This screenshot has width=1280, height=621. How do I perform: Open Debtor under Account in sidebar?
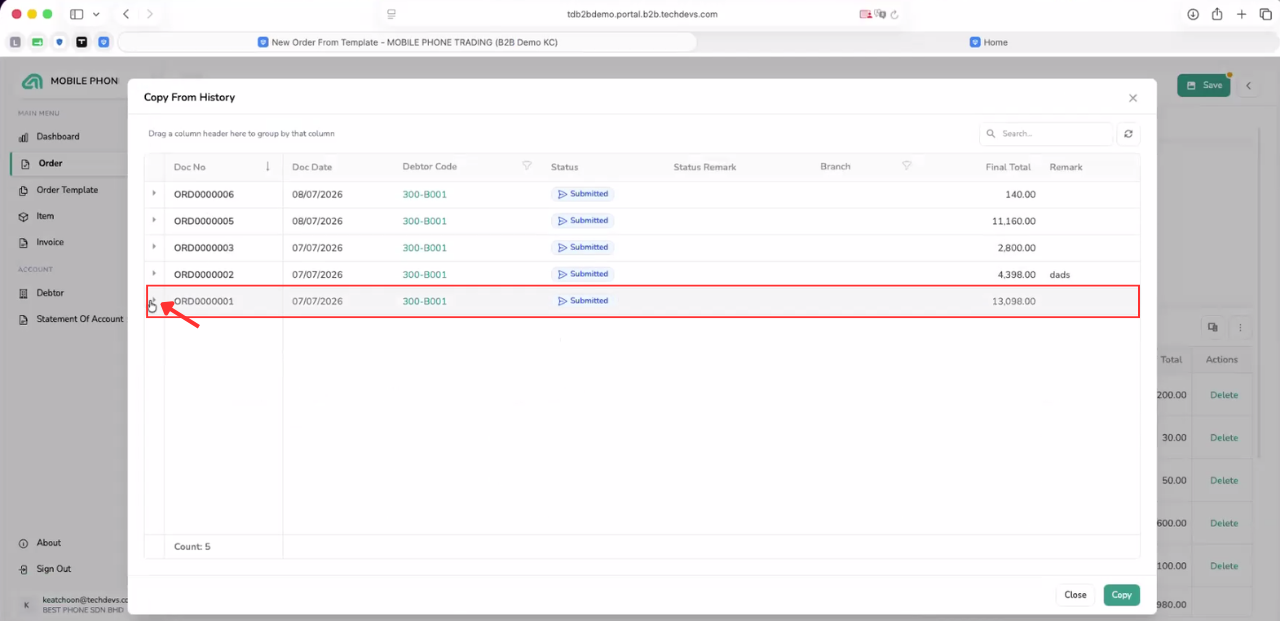click(50, 293)
